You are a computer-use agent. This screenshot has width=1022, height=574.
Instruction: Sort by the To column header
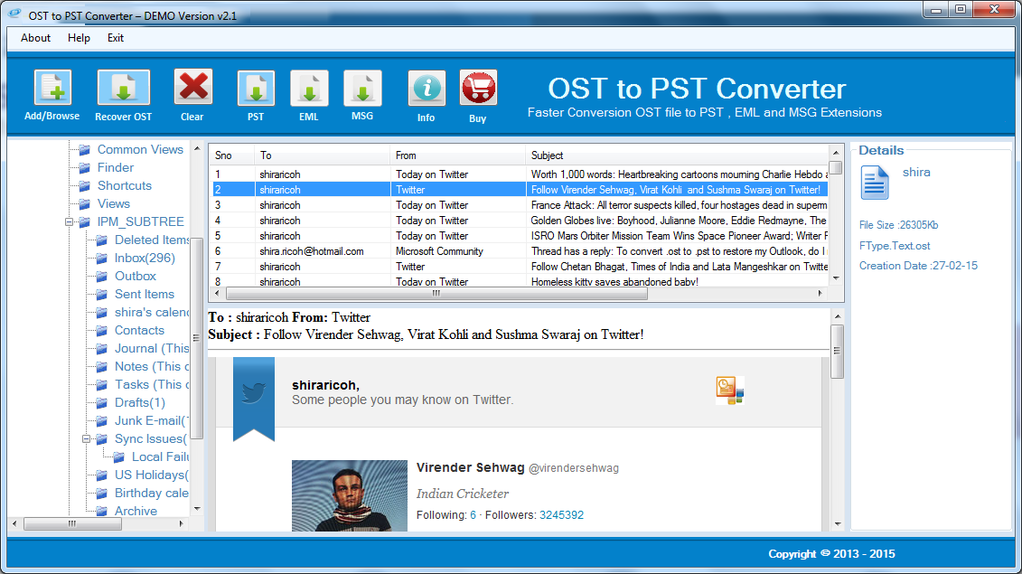click(322, 155)
